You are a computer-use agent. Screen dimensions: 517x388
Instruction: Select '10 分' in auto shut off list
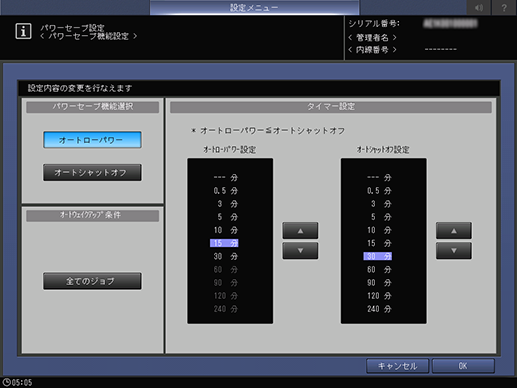point(379,230)
